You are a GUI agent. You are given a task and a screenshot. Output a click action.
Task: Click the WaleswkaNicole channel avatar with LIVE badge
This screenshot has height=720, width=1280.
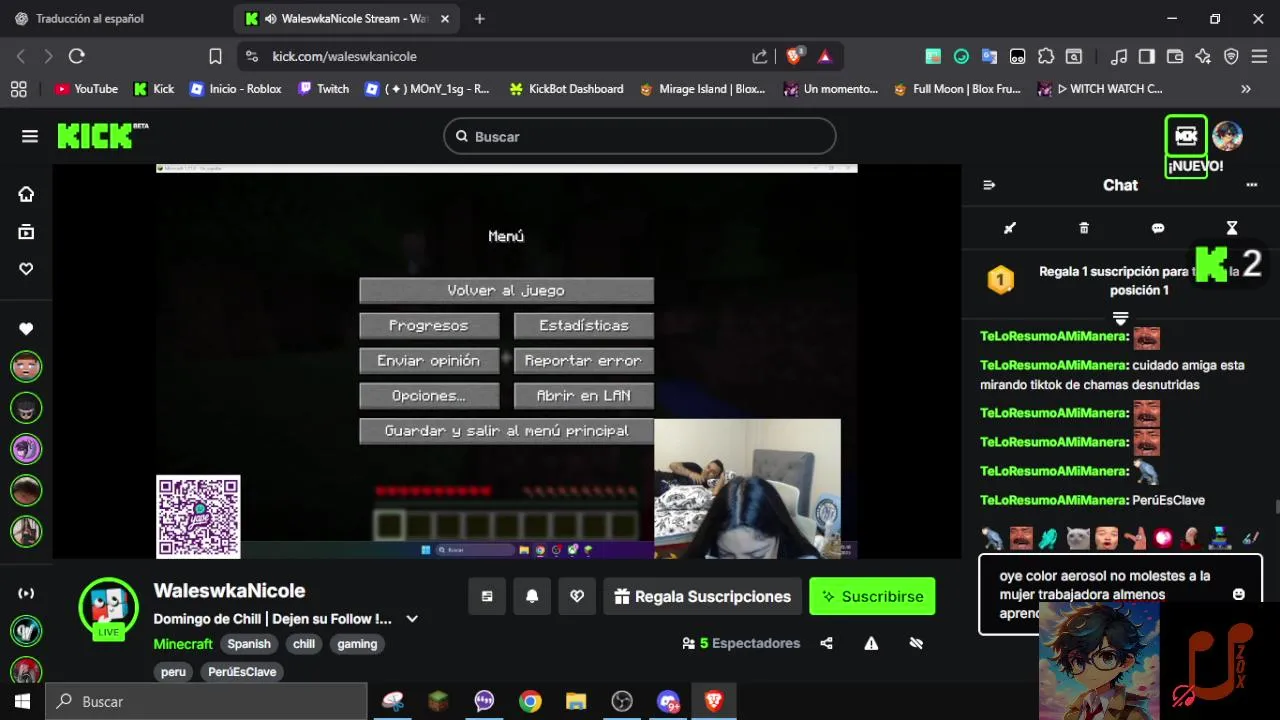[x=108, y=607]
